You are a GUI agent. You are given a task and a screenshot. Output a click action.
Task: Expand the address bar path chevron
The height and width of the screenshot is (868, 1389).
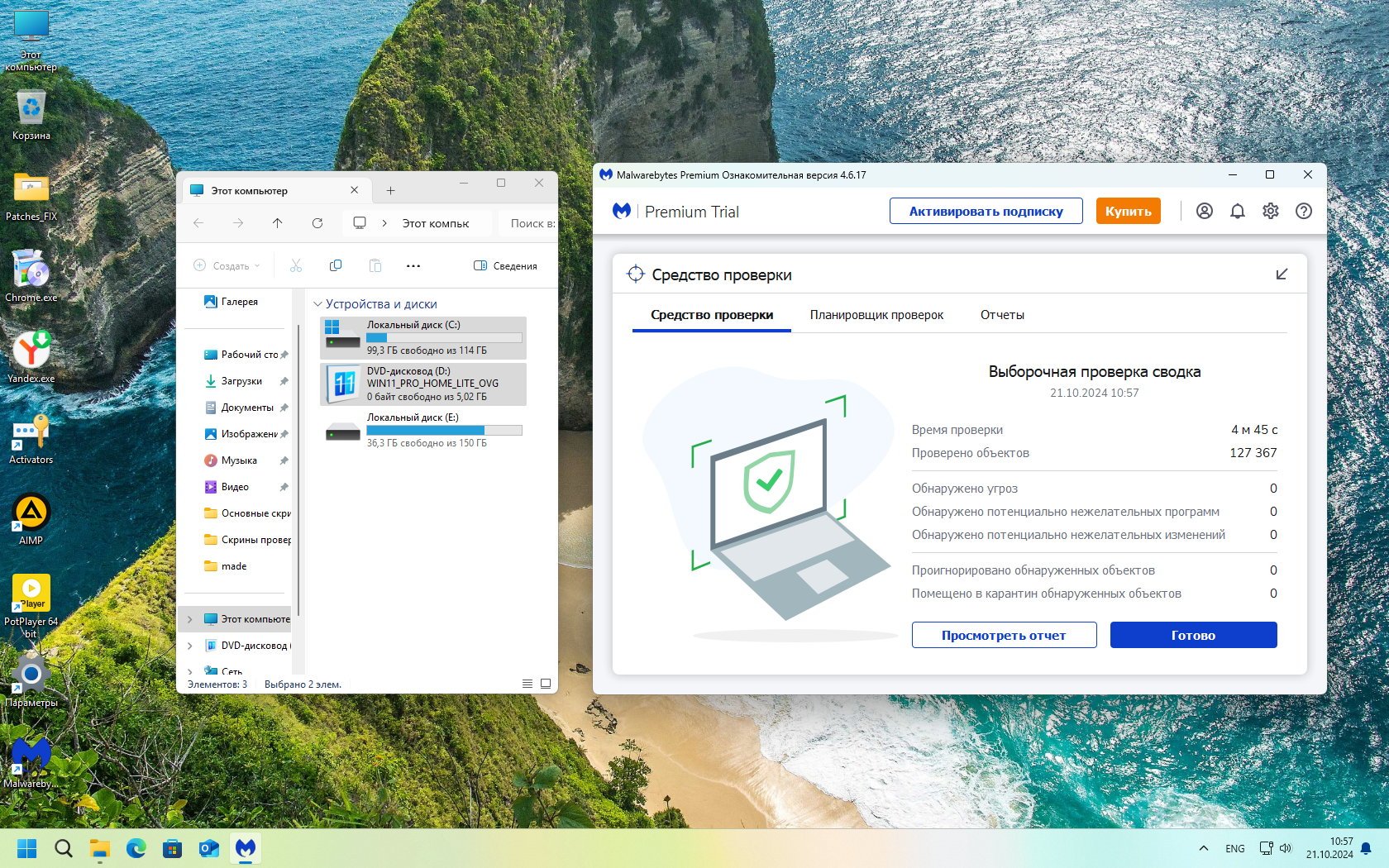384,223
